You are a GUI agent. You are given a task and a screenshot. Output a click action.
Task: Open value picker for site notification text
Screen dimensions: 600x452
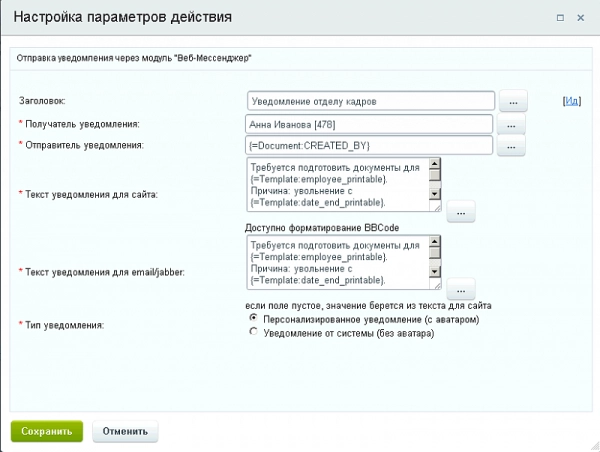[460, 212]
